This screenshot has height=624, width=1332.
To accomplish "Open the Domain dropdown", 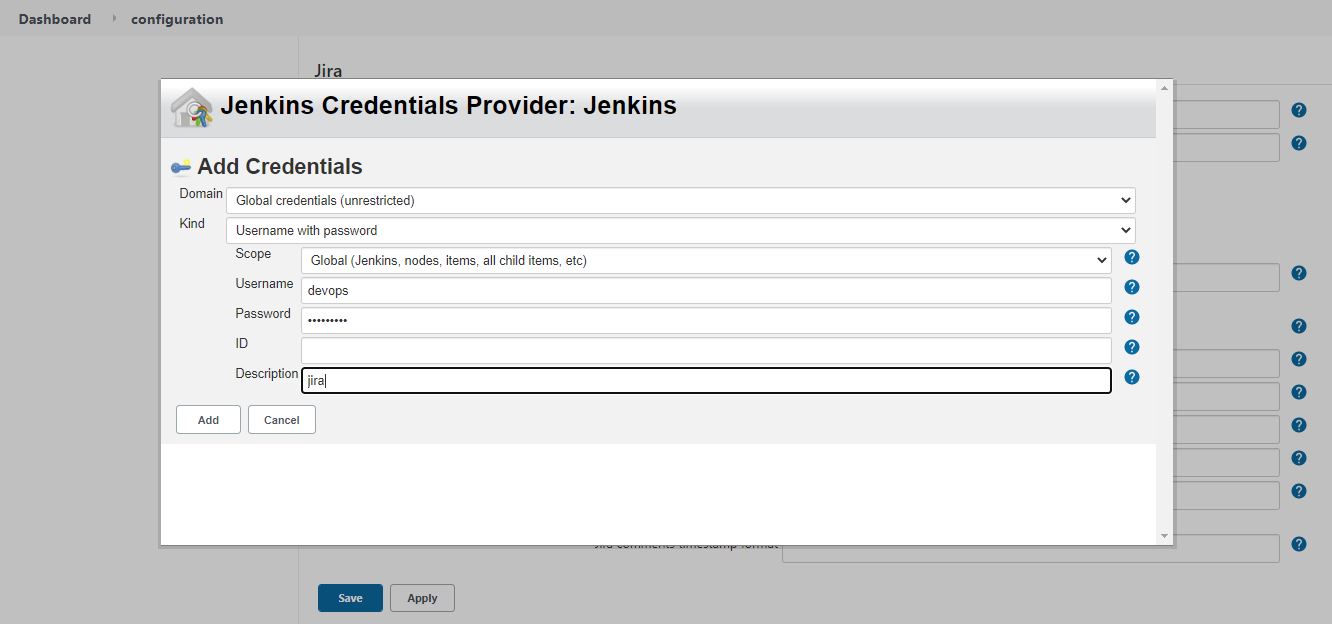I will [681, 200].
